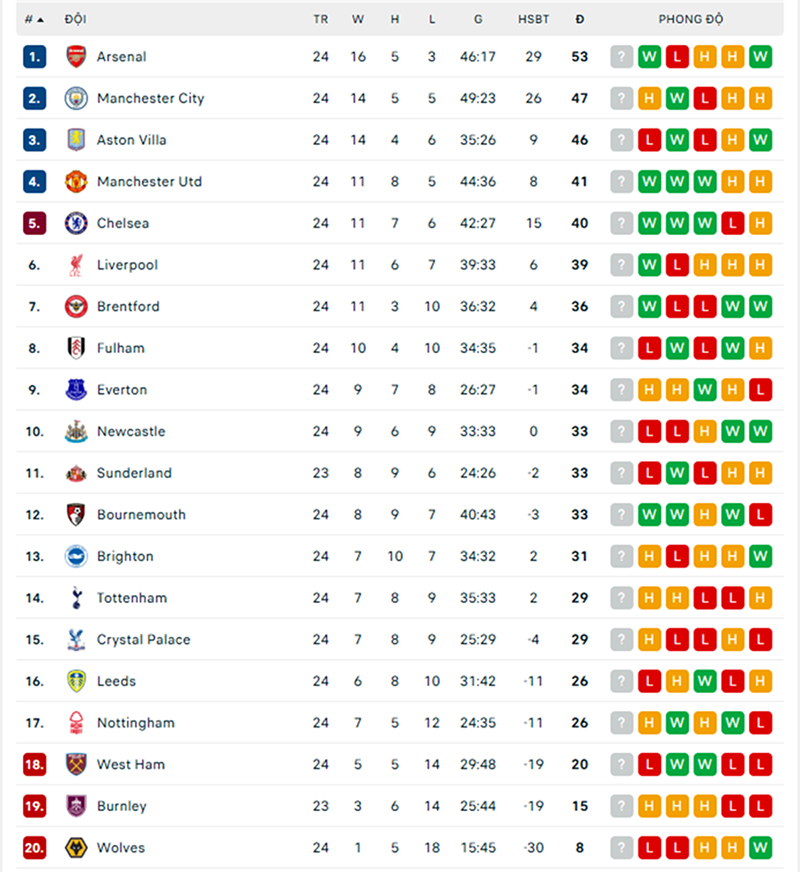
Task: Sort standings by HSBT goal difference
Action: coord(533,19)
